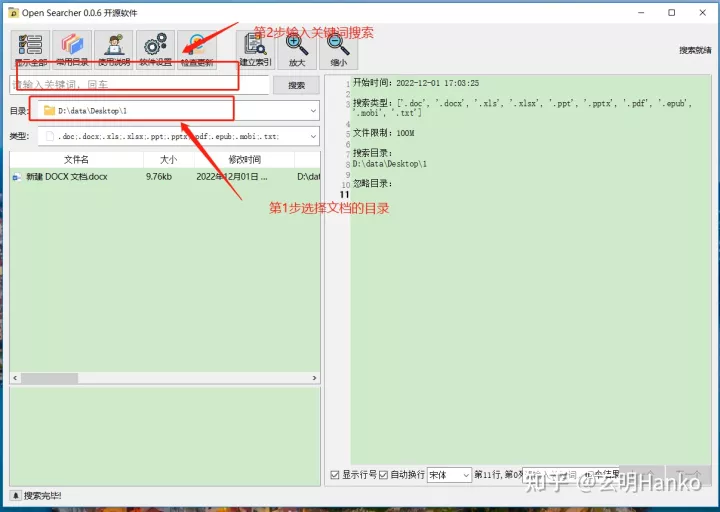
Task: Click the 缩小 zoom out magnifier
Action: [x=338, y=50]
